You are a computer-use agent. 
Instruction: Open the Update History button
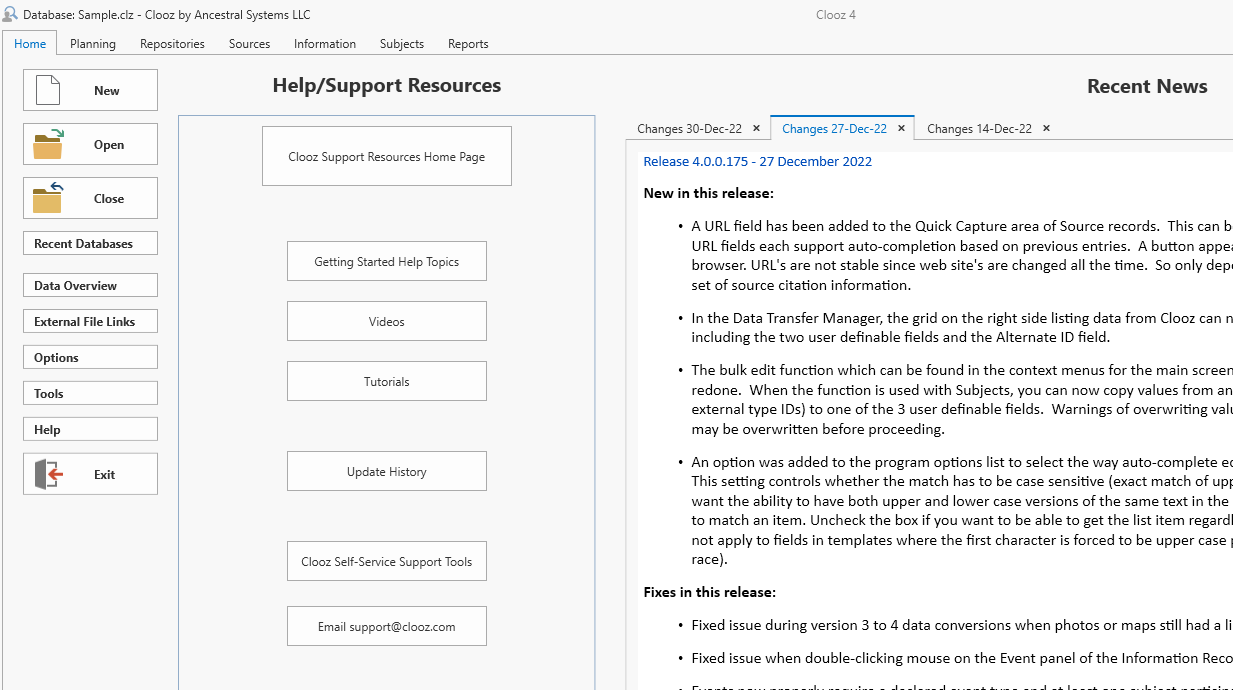coord(387,471)
